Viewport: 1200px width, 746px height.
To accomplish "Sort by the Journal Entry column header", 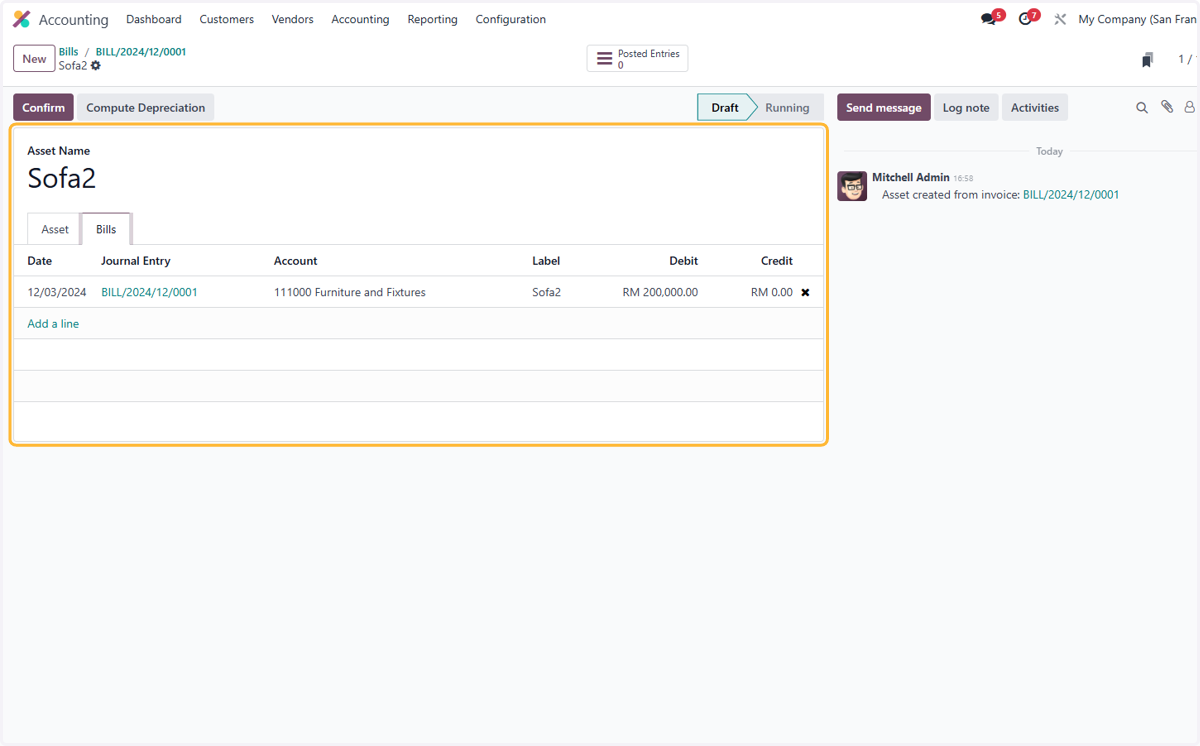I will [x=136, y=261].
